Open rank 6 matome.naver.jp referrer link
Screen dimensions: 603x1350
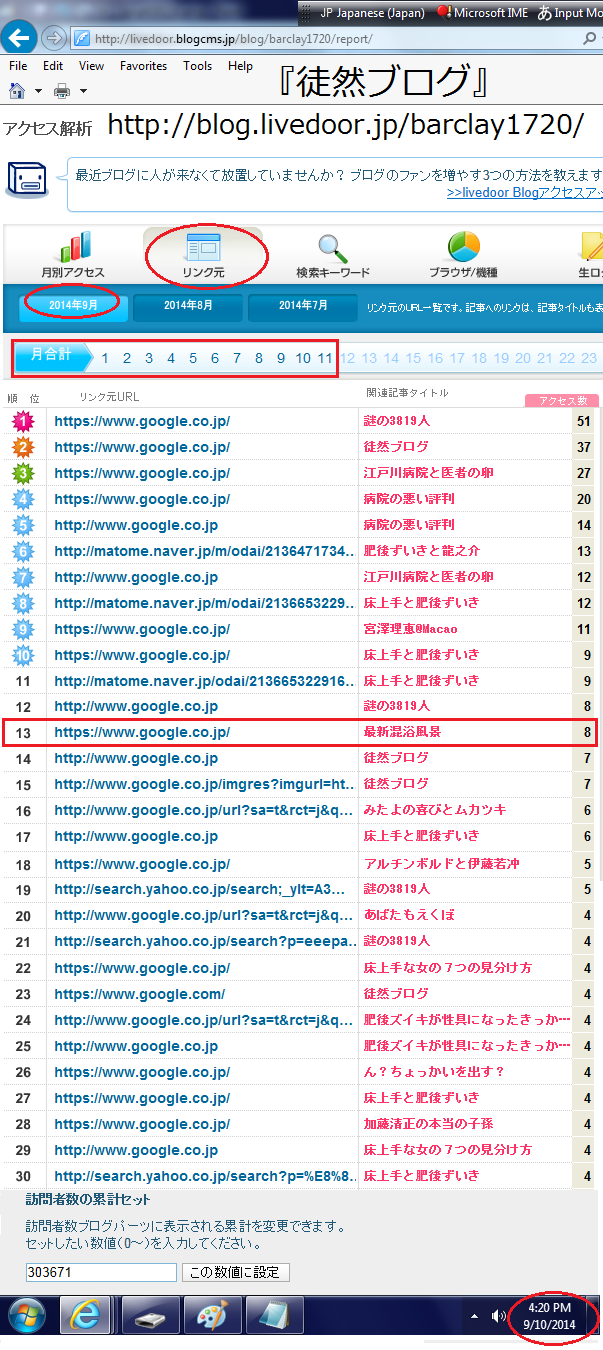click(204, 551)
